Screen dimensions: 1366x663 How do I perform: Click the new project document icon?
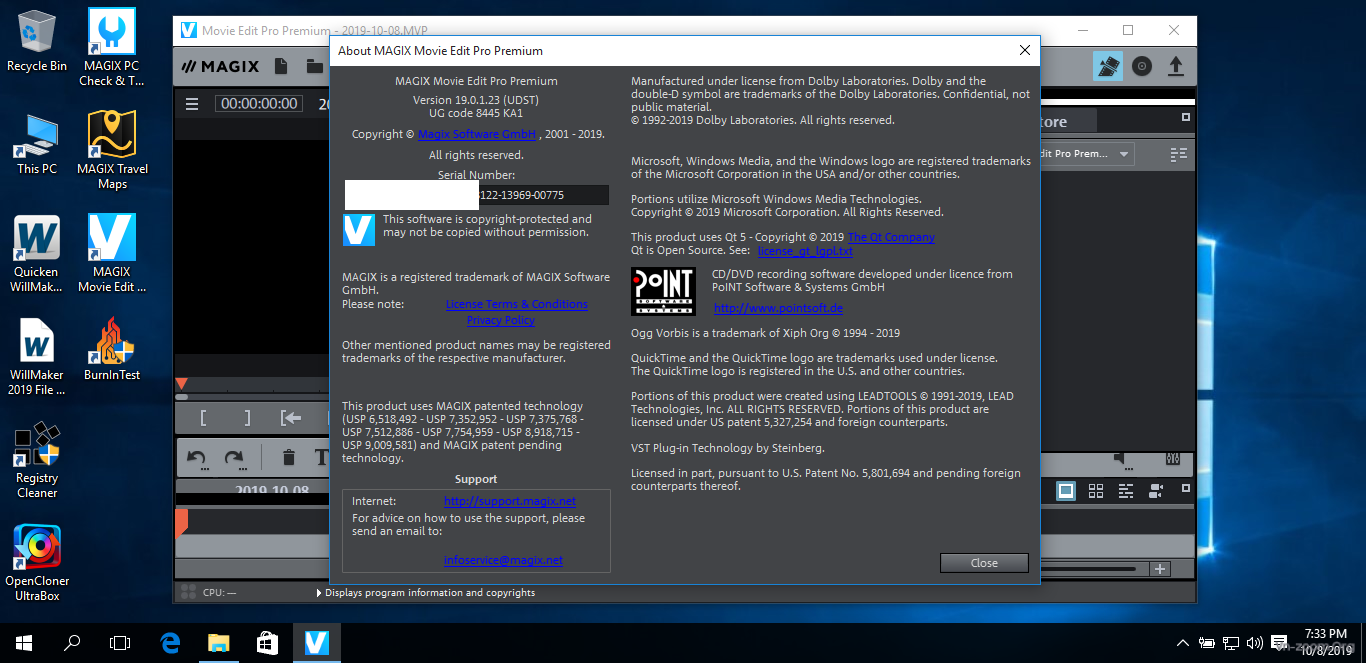click(x=281, y=67)
